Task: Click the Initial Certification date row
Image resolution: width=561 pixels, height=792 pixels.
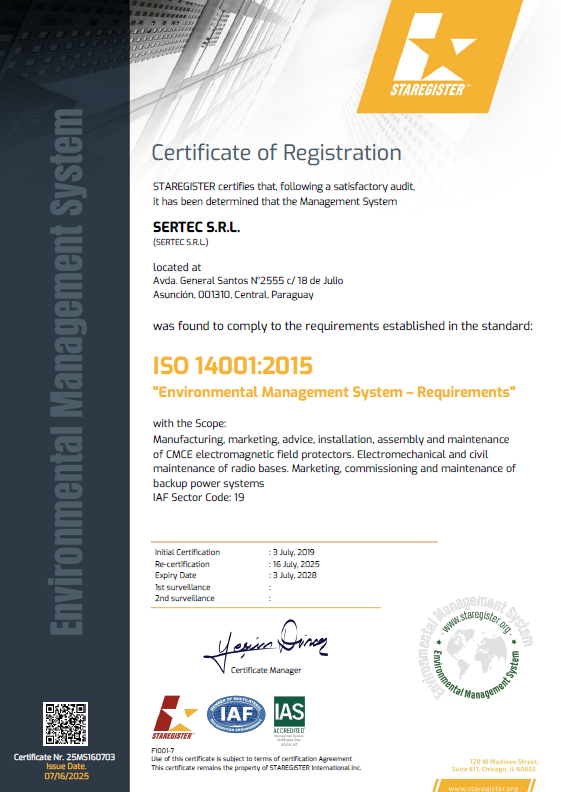Action: coord(235,552)
